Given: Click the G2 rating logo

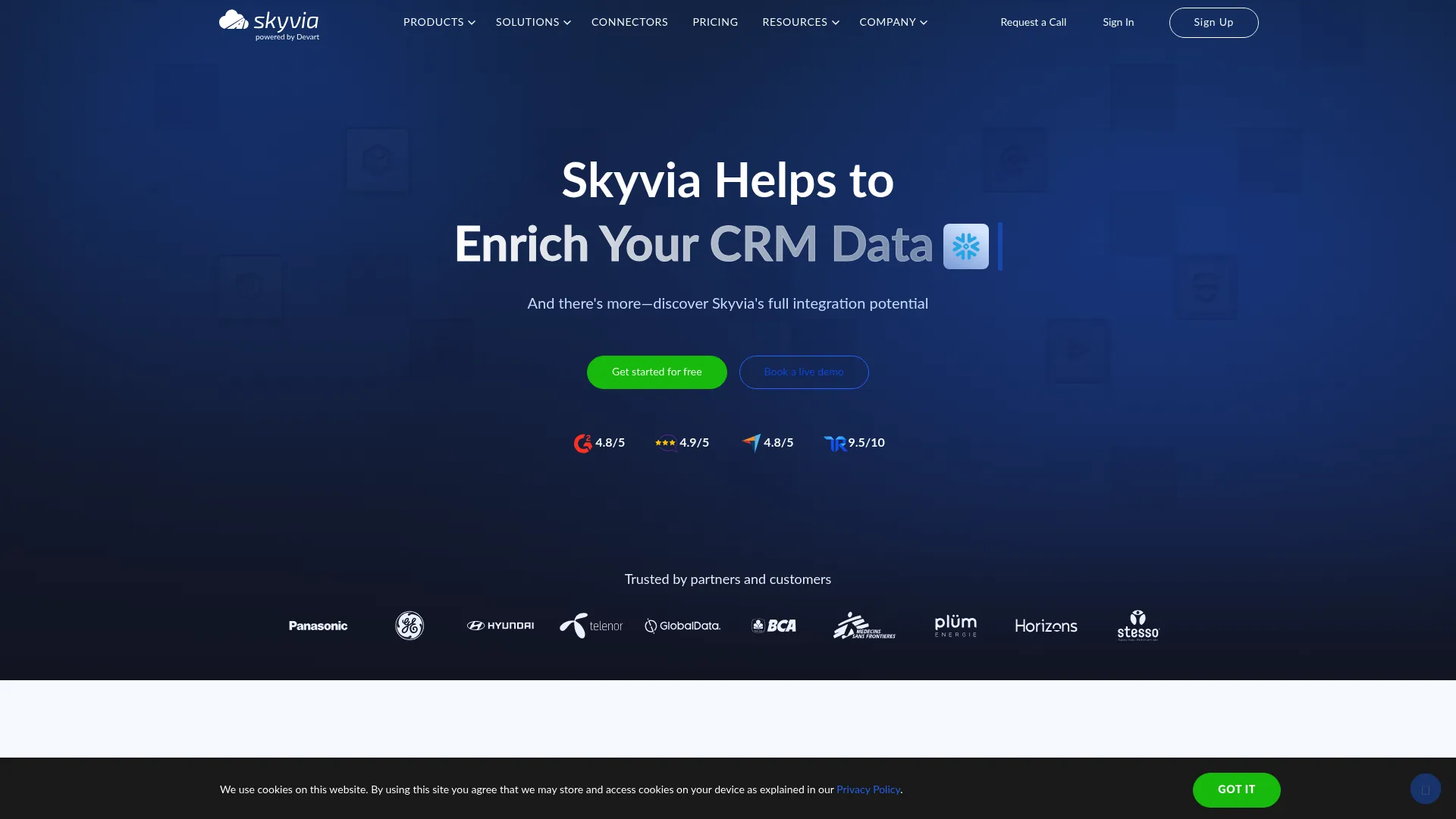Looking at the screenshot, I should click(582, 443).
